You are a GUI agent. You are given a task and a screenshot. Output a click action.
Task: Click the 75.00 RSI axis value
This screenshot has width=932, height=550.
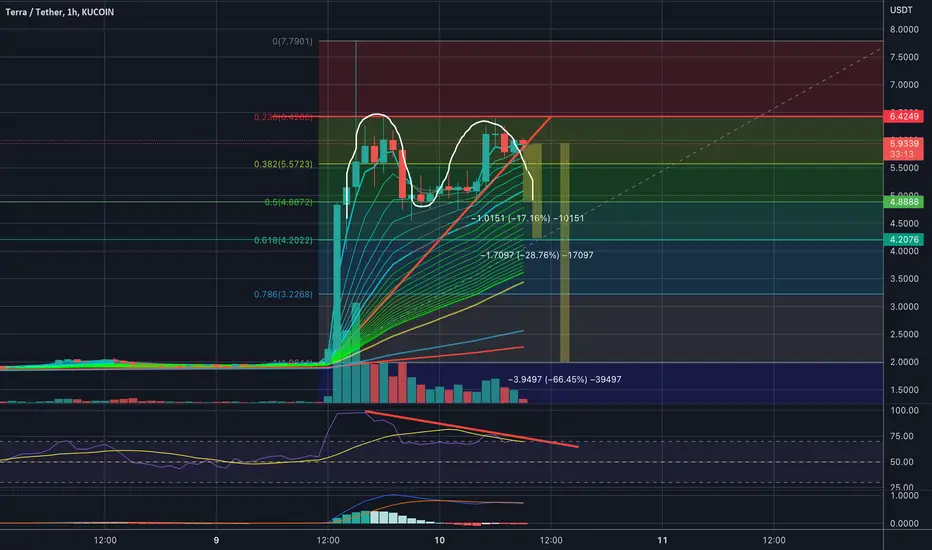coord(902,436)
